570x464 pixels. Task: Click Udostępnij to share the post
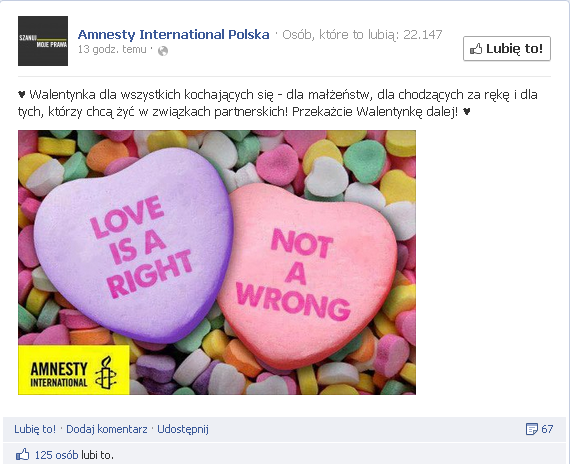(x=183, y=429)
